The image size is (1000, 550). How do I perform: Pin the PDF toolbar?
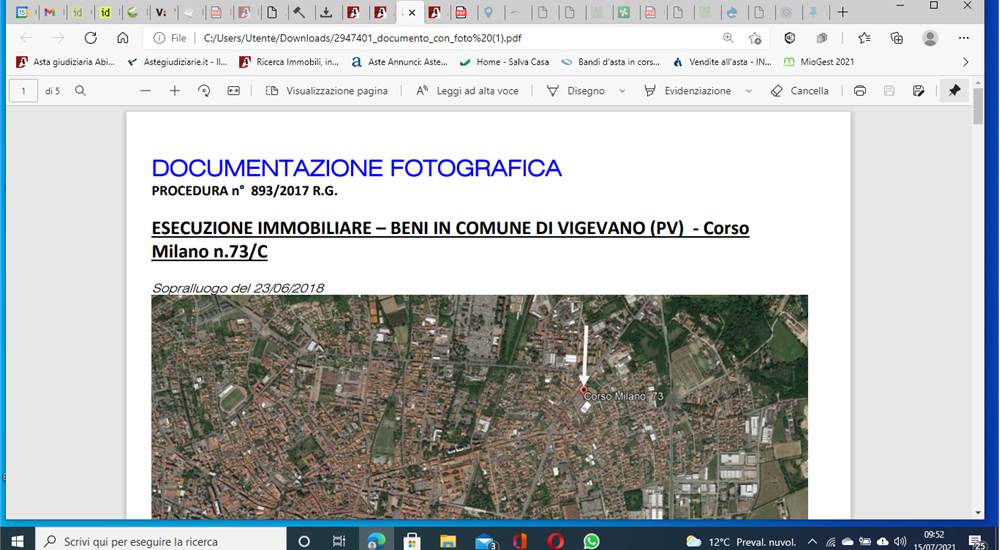click(954, 91)
